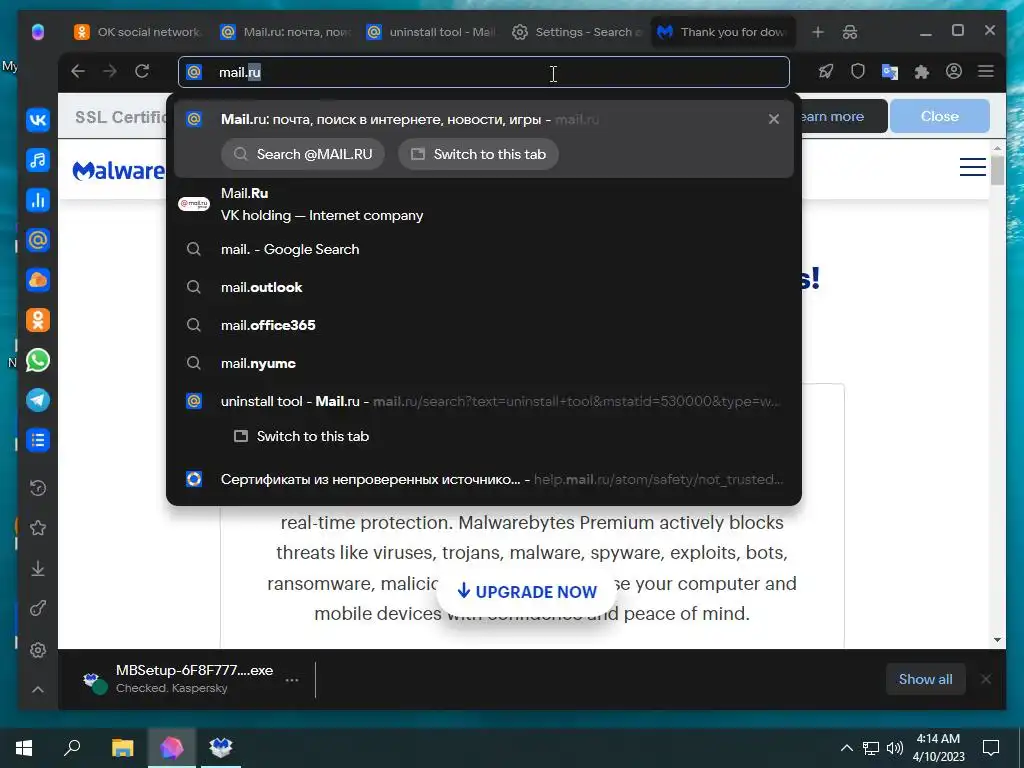Click Switch to this tab under uninstall tool
This screenshot has width=1024, height=768.
(x=302, y=436)
